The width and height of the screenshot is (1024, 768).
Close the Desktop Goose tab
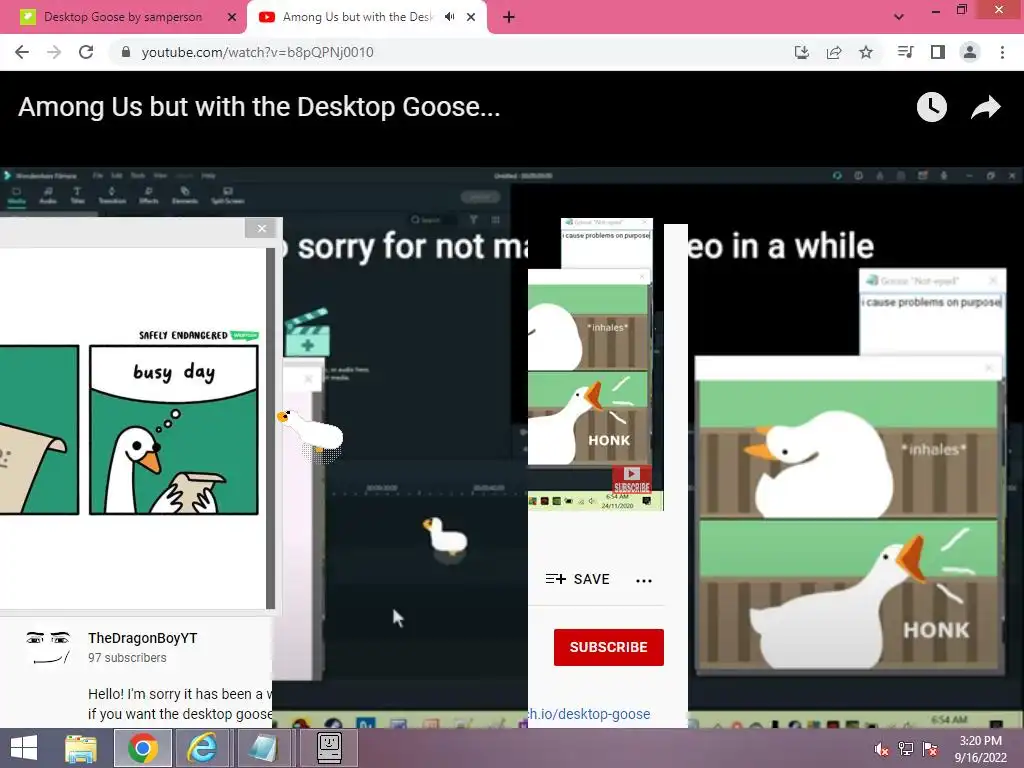[232, 17]
